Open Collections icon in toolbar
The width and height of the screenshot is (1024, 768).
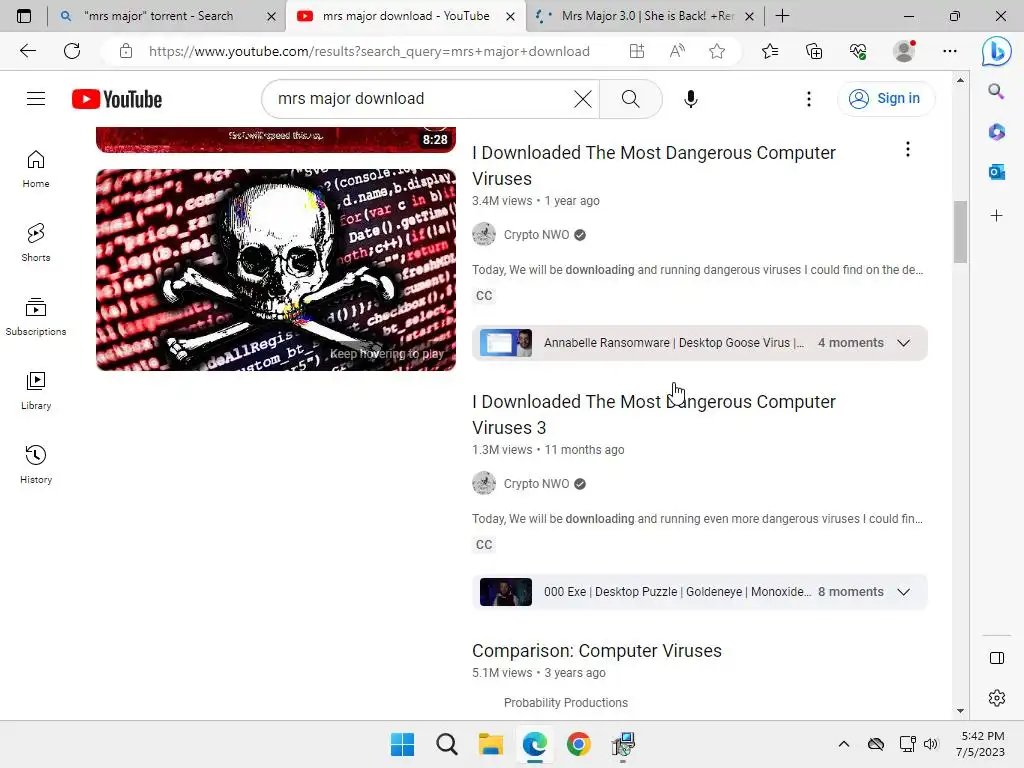(814, 51)
